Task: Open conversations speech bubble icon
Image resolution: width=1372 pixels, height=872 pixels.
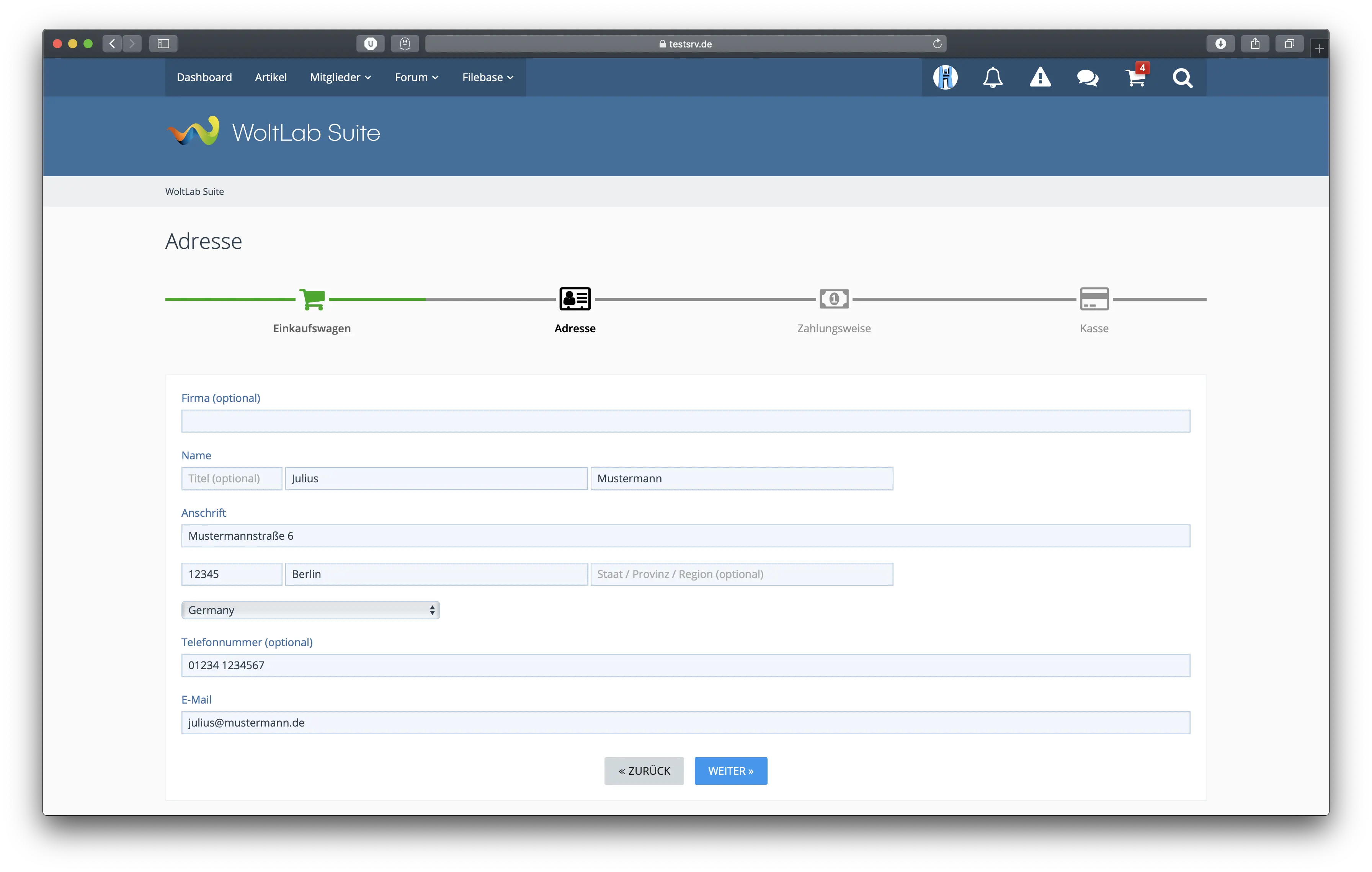Action: pyautogui.click(x=1088, y=77)
